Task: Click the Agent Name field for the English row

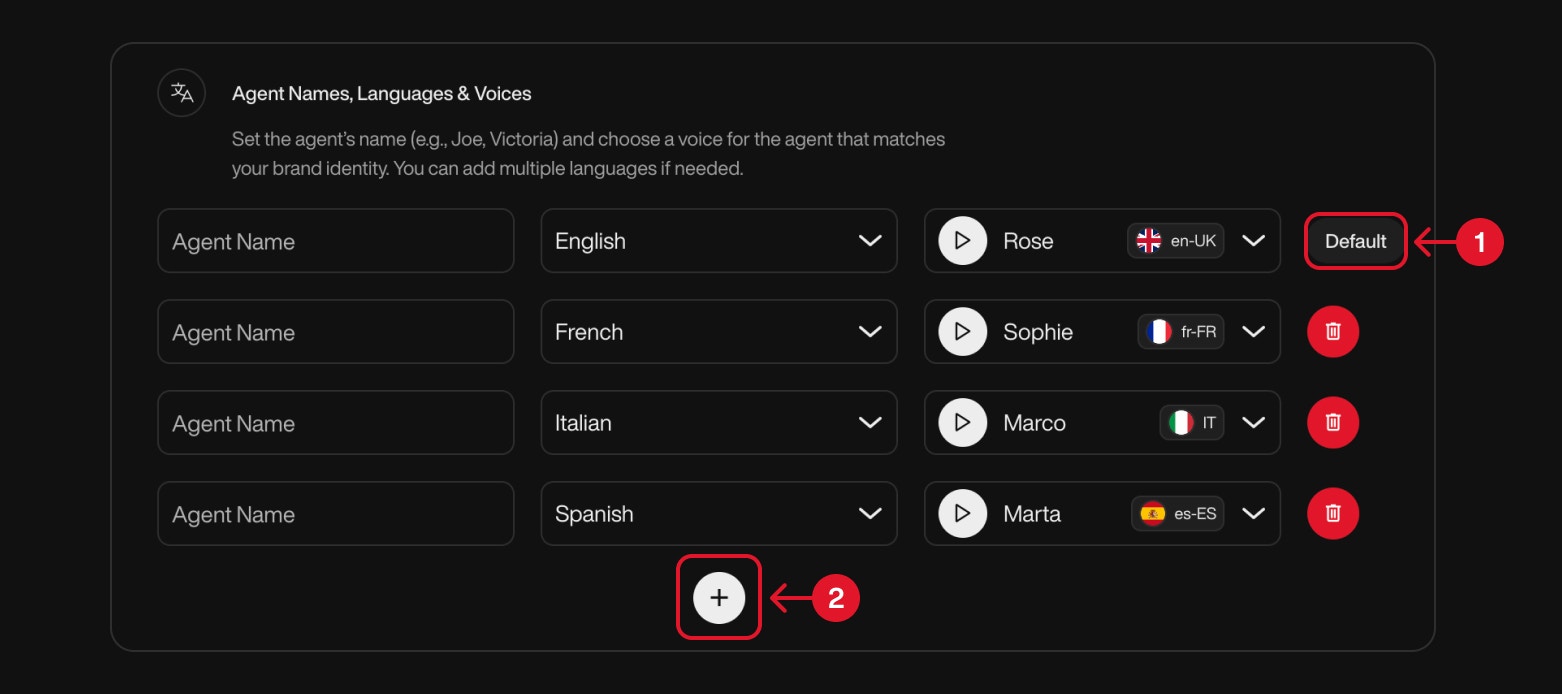Action: tap(335, 240)
